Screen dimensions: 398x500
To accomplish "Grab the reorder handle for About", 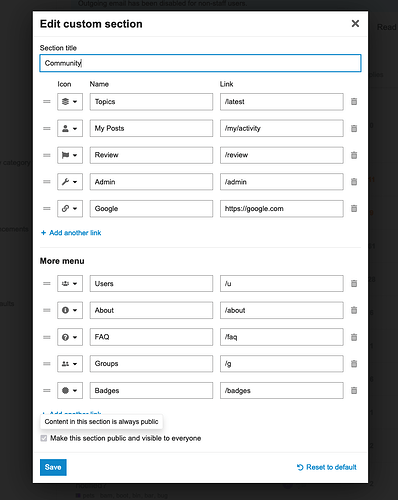I will click(47, 310).
